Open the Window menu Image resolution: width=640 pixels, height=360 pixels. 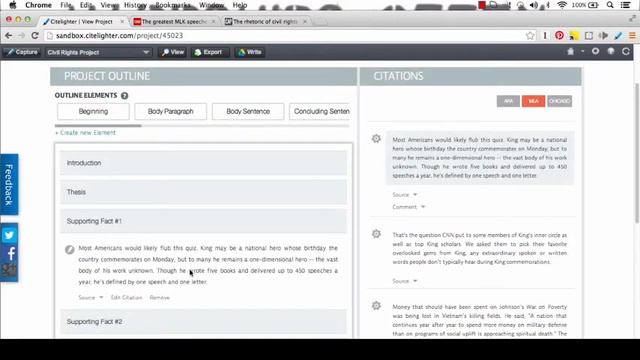point(211,5)
